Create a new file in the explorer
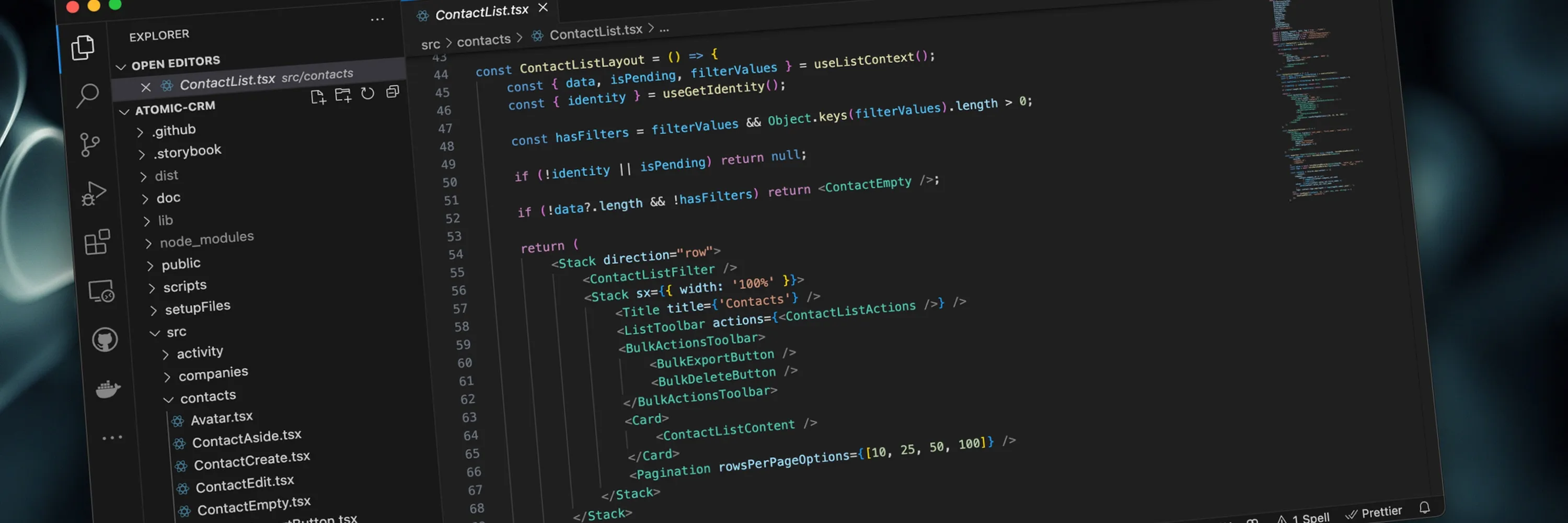Image resolution: width=1568 pixels, height=523 pixels. [318, 96]
